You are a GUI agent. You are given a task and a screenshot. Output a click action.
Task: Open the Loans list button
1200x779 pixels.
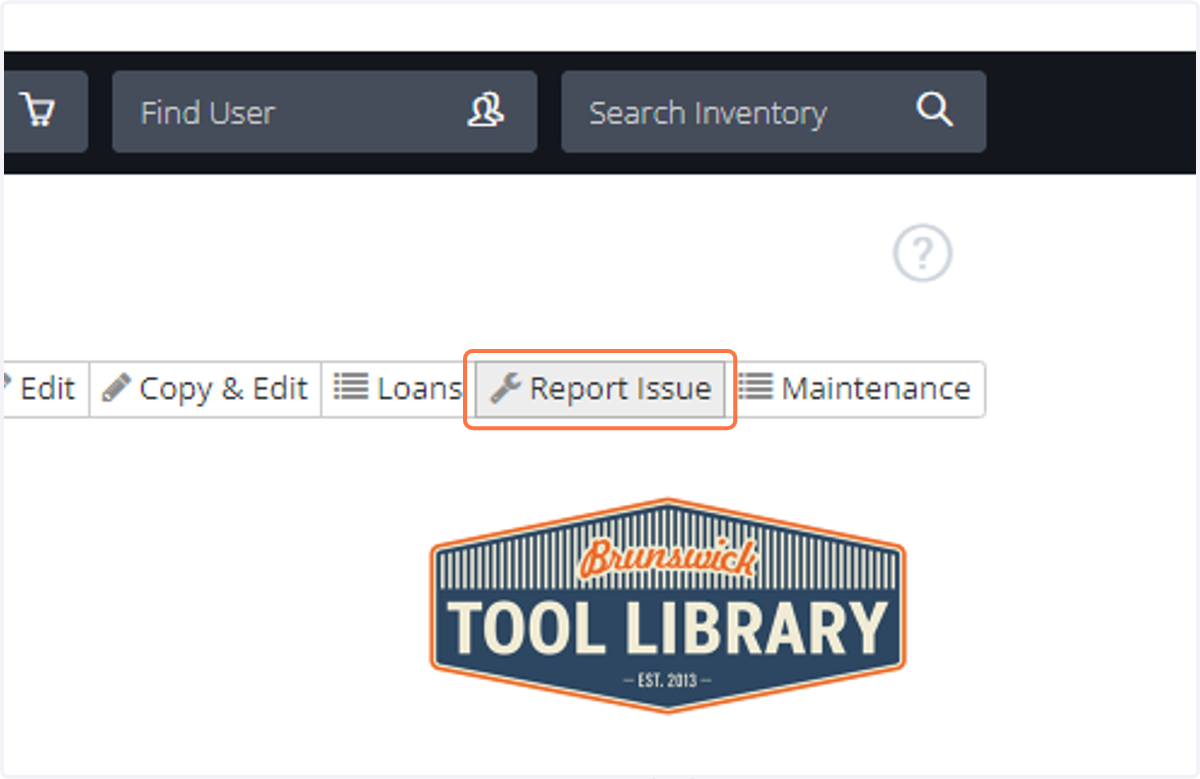[397, 389]
